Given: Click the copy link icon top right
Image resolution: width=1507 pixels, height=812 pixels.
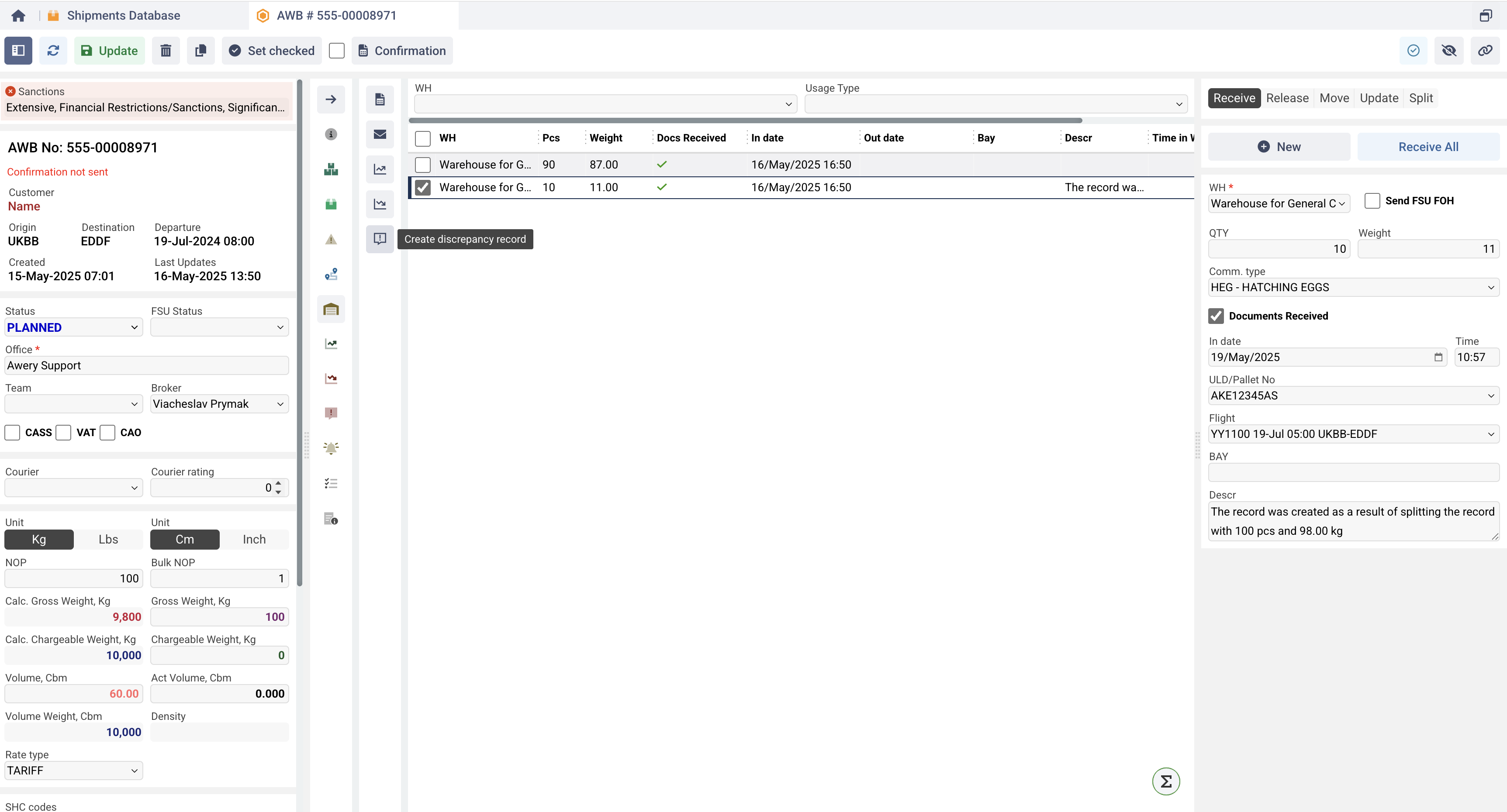Looking at the screenshot, I should click(x=1485, y=51).
